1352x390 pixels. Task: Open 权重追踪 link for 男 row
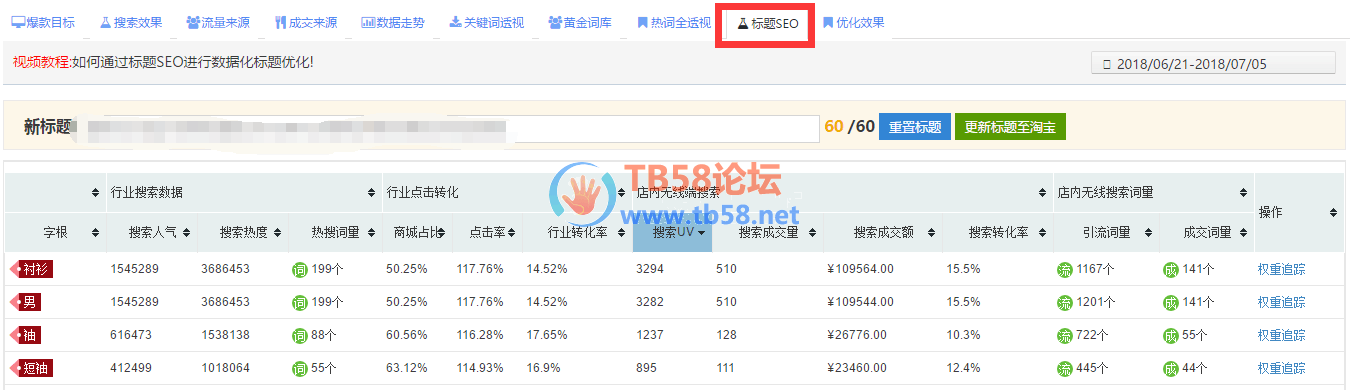pos(1281,302)
